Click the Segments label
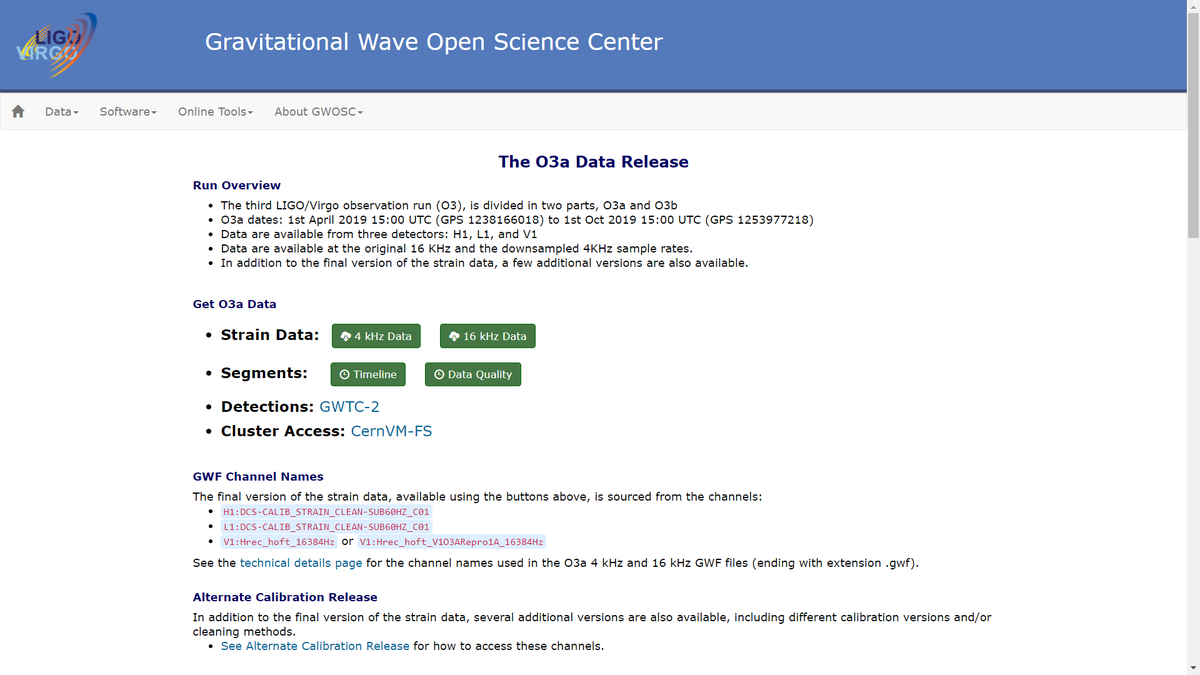The width and height of the screenshot is (1200, 675). point(264,373)
